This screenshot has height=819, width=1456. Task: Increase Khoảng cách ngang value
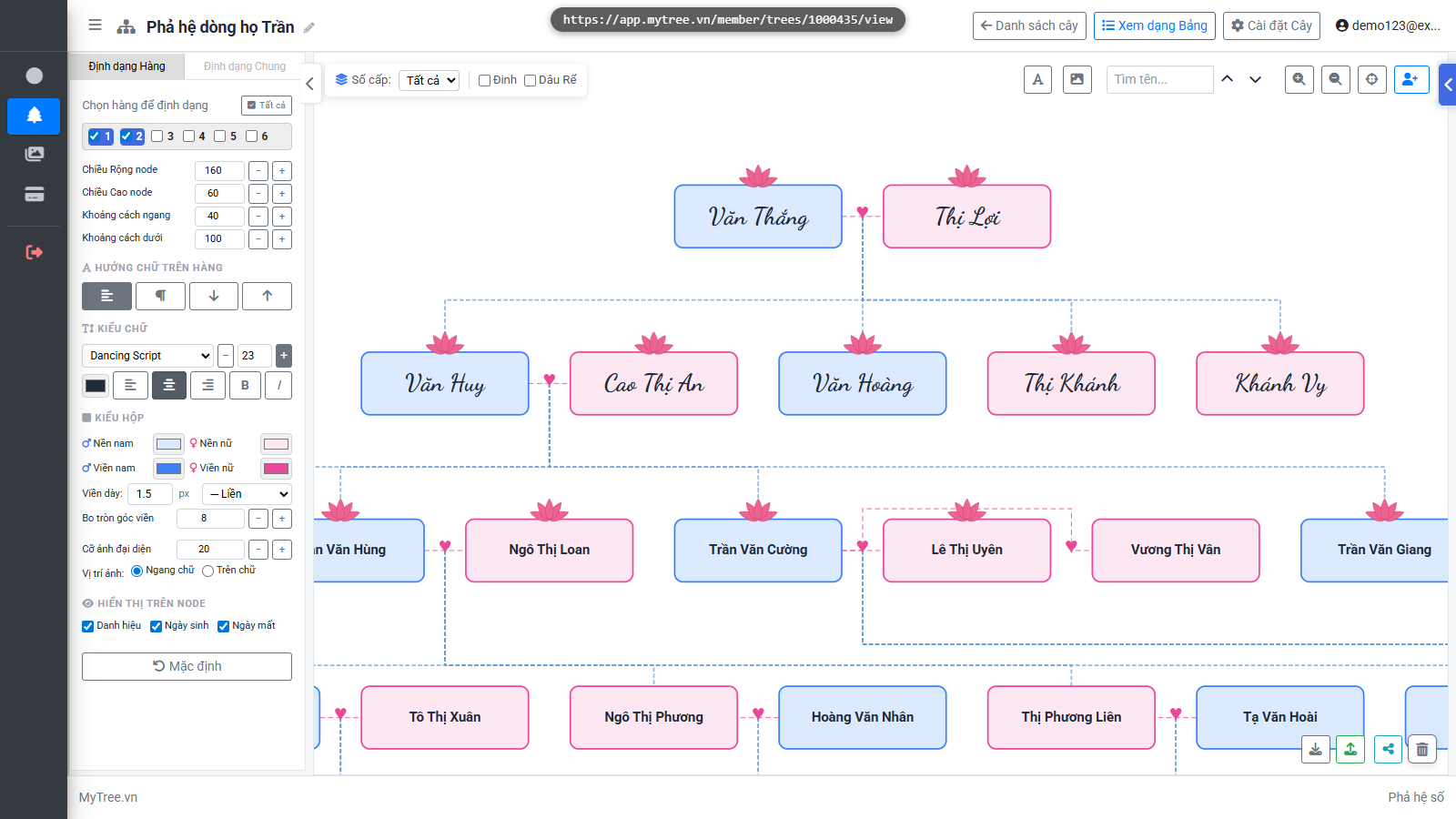pos(282,216)
